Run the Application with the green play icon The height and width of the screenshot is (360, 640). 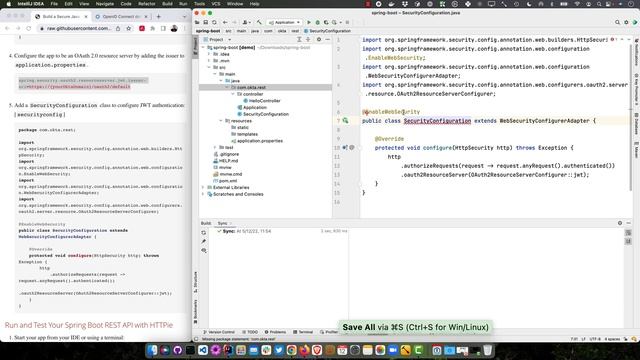click(x=309, y=22)
